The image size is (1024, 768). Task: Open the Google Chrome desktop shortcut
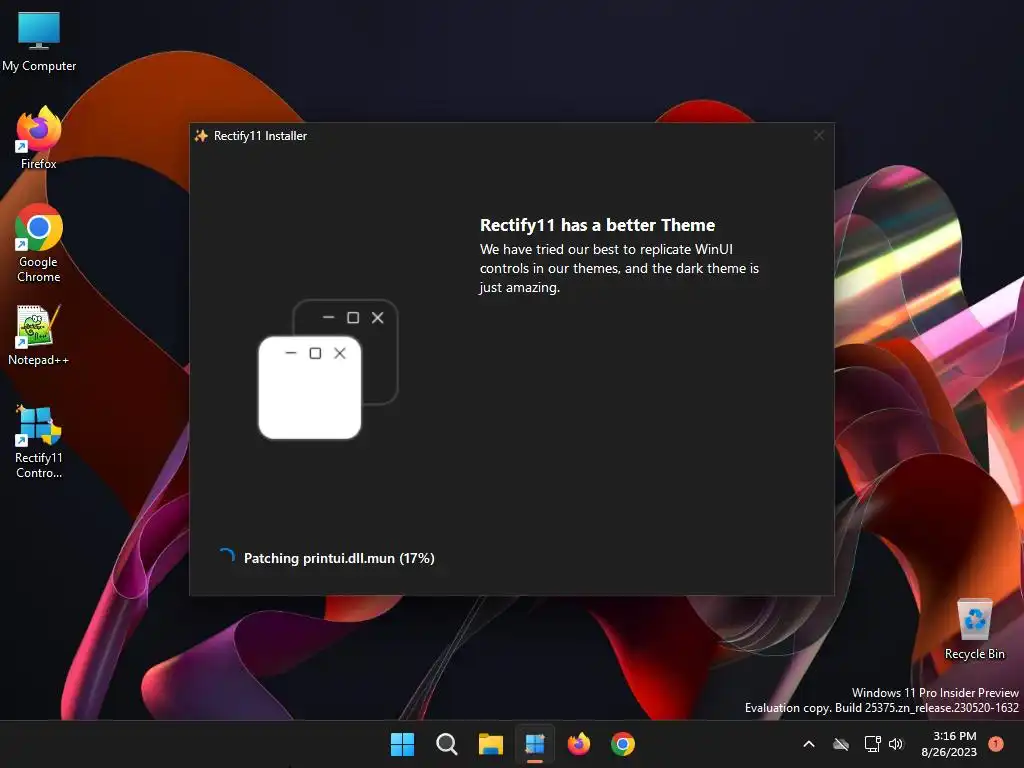(x=39, y=243)
